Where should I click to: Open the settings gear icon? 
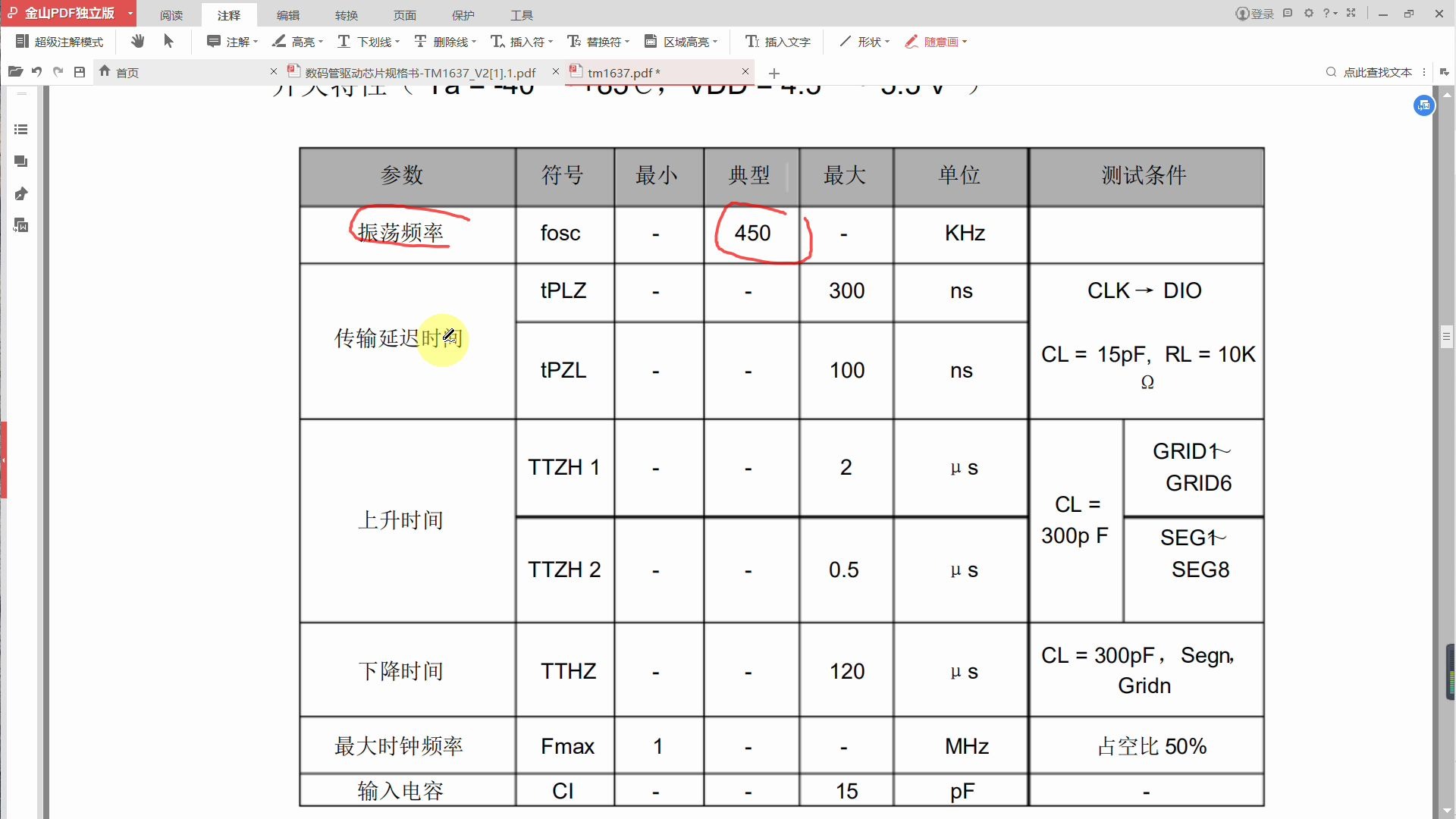pyautogui.click(x=1309, y=13)
